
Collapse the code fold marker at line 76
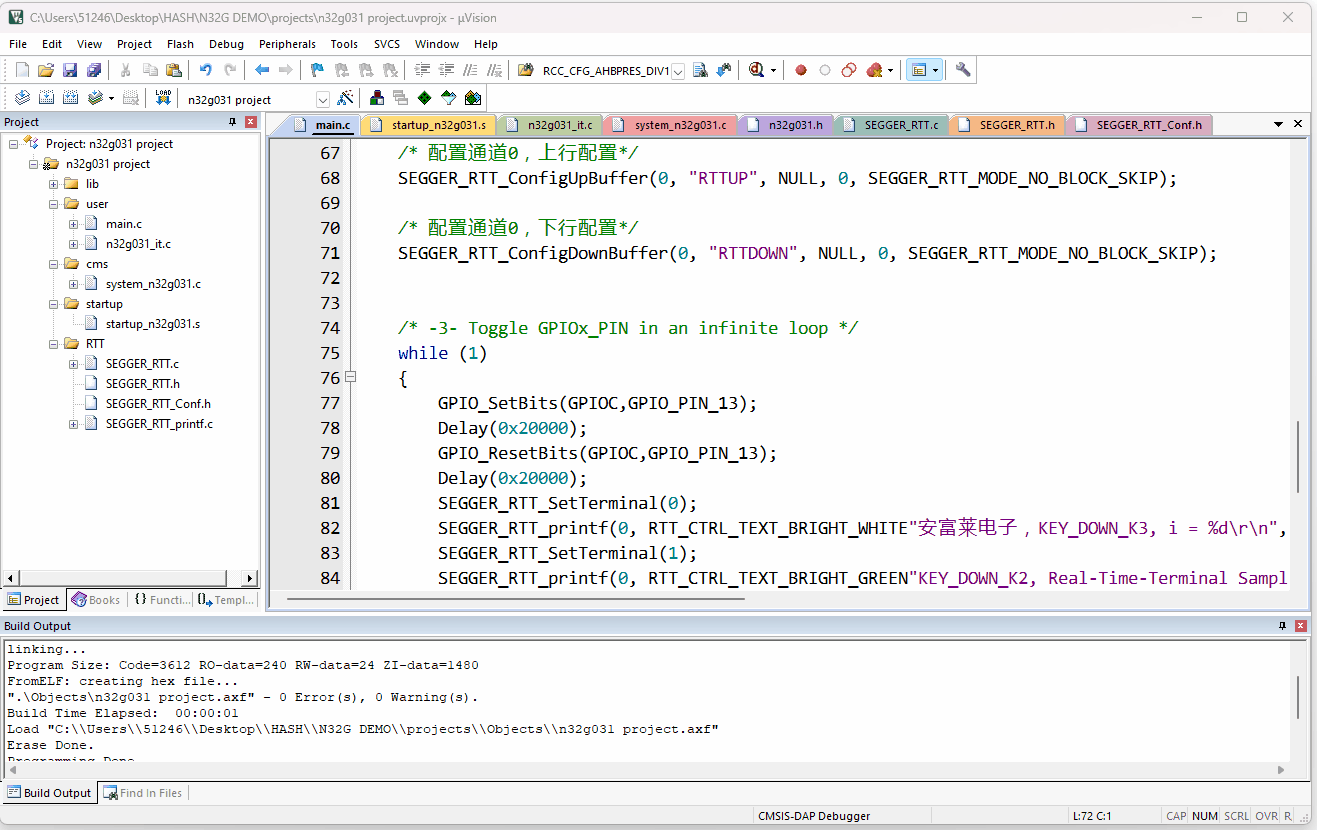[x=350, y=377]
